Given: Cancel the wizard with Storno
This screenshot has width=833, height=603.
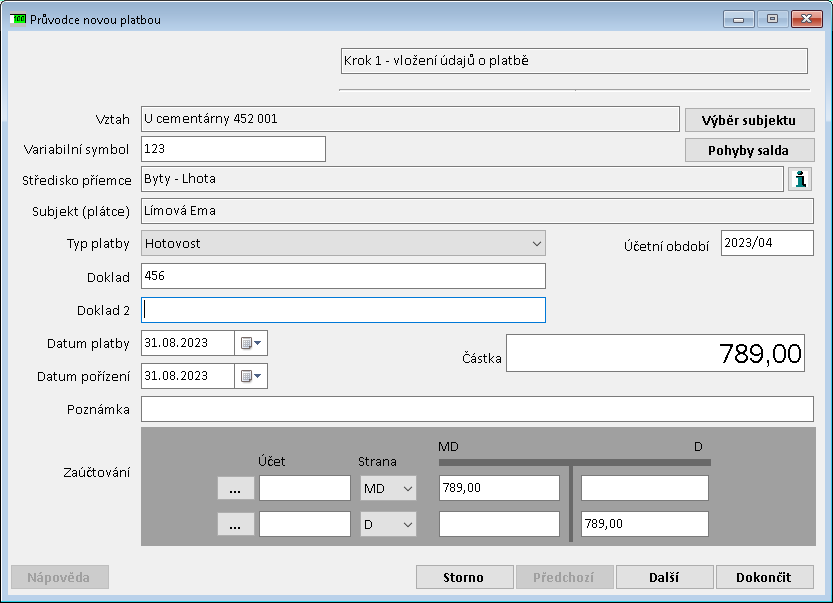Looking at the screenshot, I should 464,577.
